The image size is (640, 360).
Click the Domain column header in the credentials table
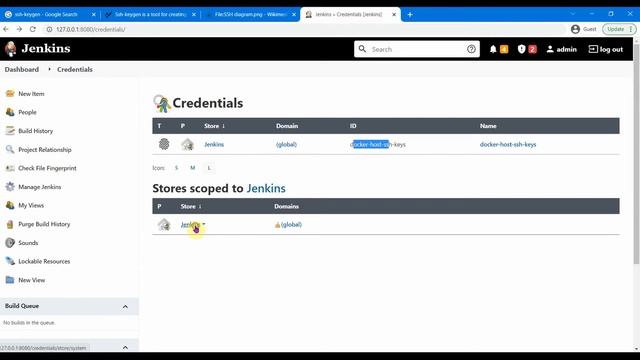tap(287, 126)
